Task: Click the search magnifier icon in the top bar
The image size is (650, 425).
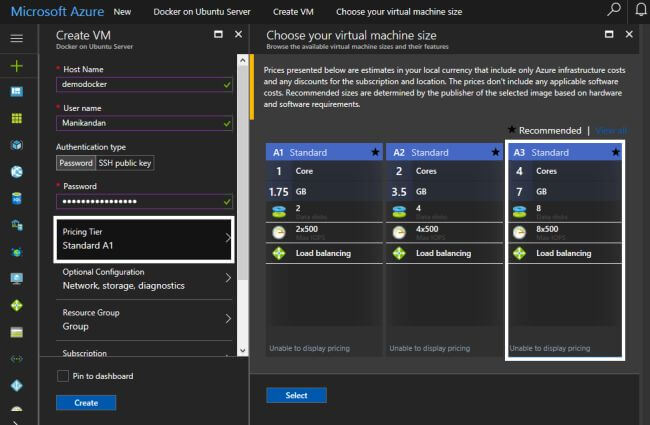Action: point(613,11)
